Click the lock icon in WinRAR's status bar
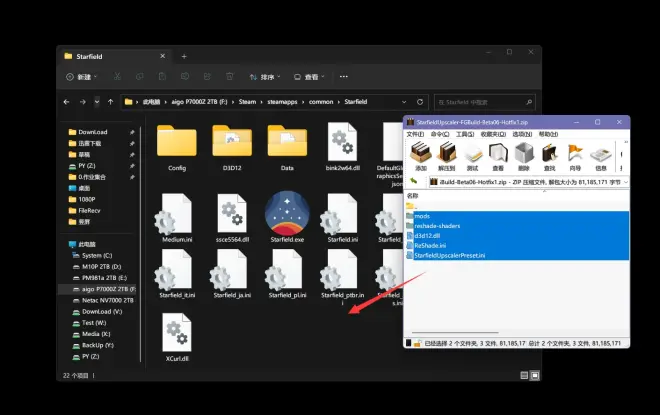Screen dimensions: 660x415 click(x=417, y=343)
